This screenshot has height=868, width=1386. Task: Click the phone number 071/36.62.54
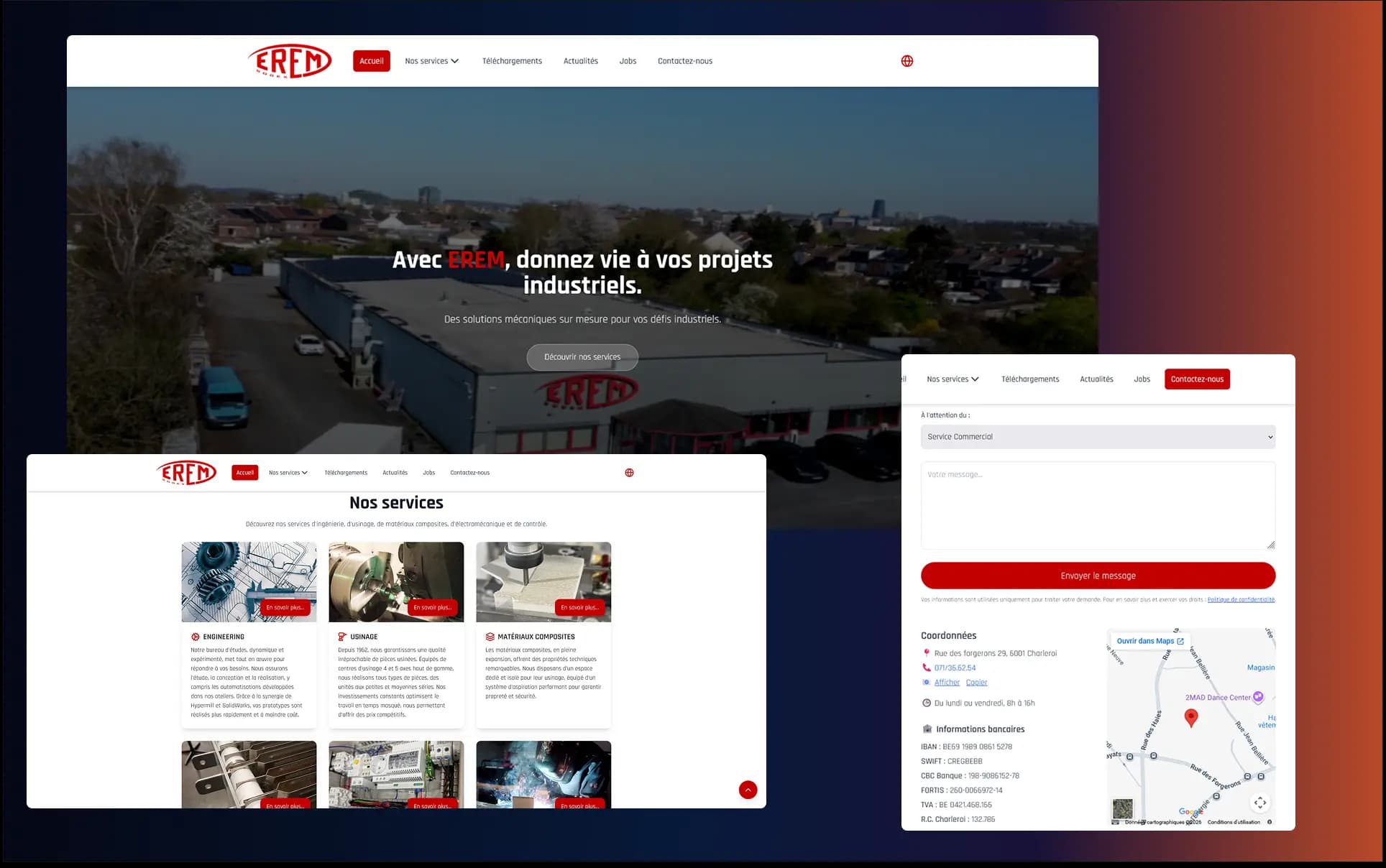pos(955,668)
